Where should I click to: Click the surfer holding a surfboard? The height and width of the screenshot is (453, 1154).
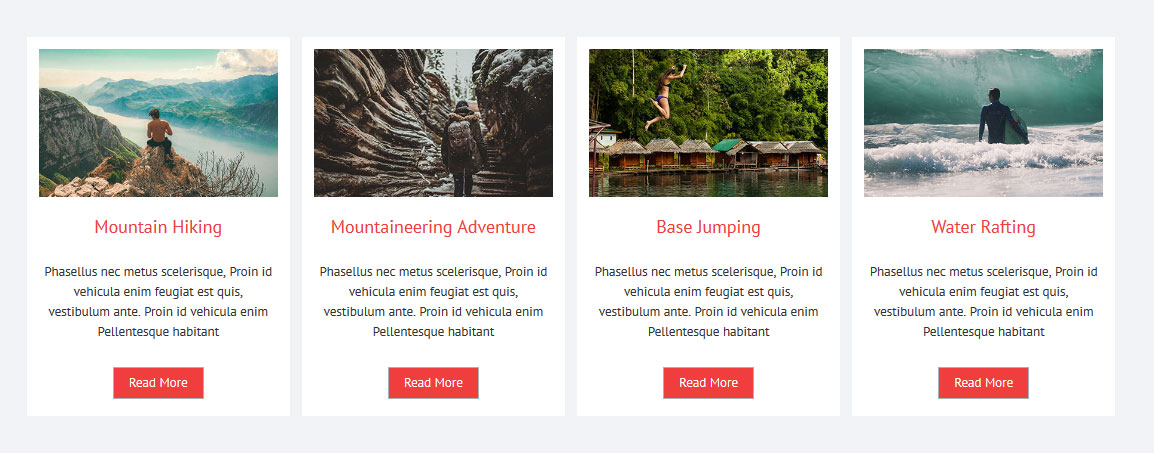997,117
